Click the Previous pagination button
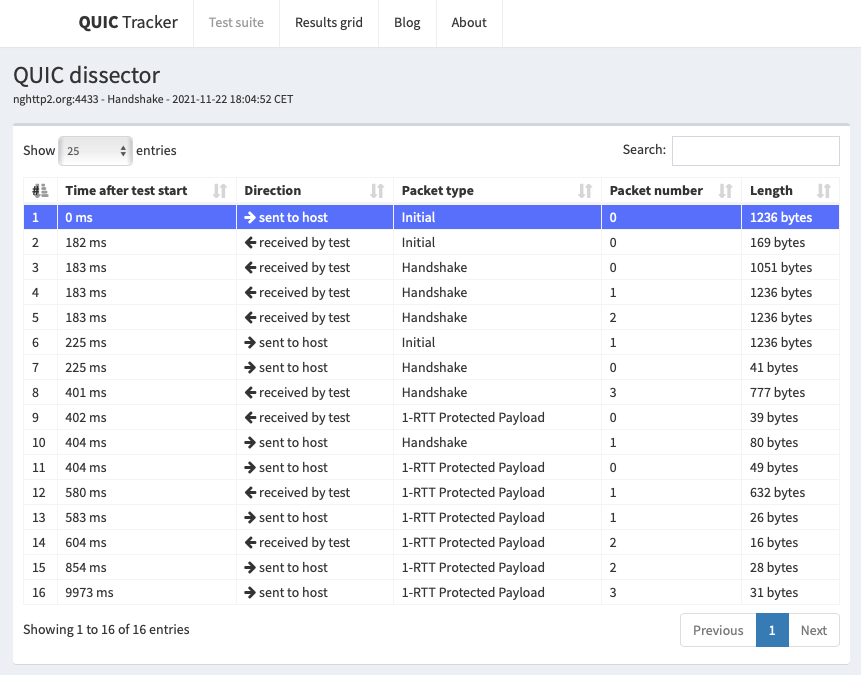This screenshot has height=675, width=861. [718, 630]
